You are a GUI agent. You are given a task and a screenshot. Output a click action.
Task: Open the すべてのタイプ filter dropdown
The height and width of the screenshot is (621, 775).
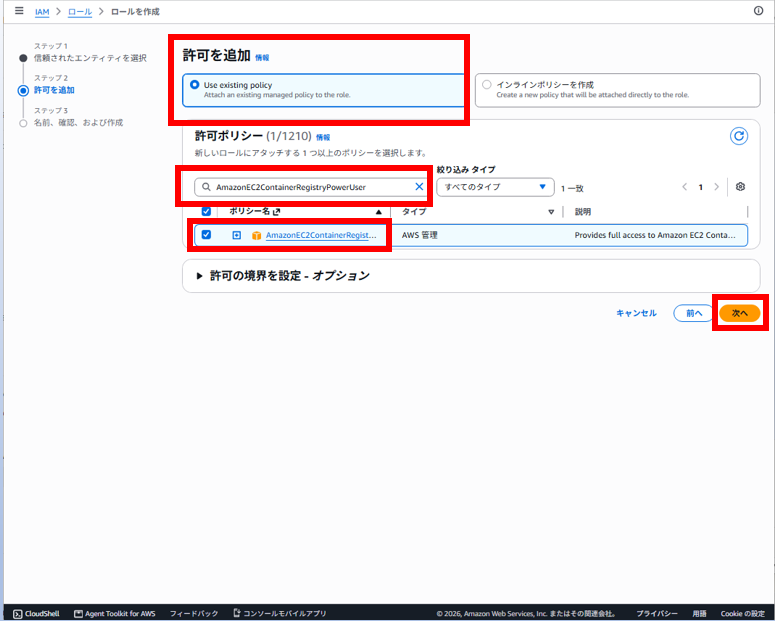(x=495, y=187)
